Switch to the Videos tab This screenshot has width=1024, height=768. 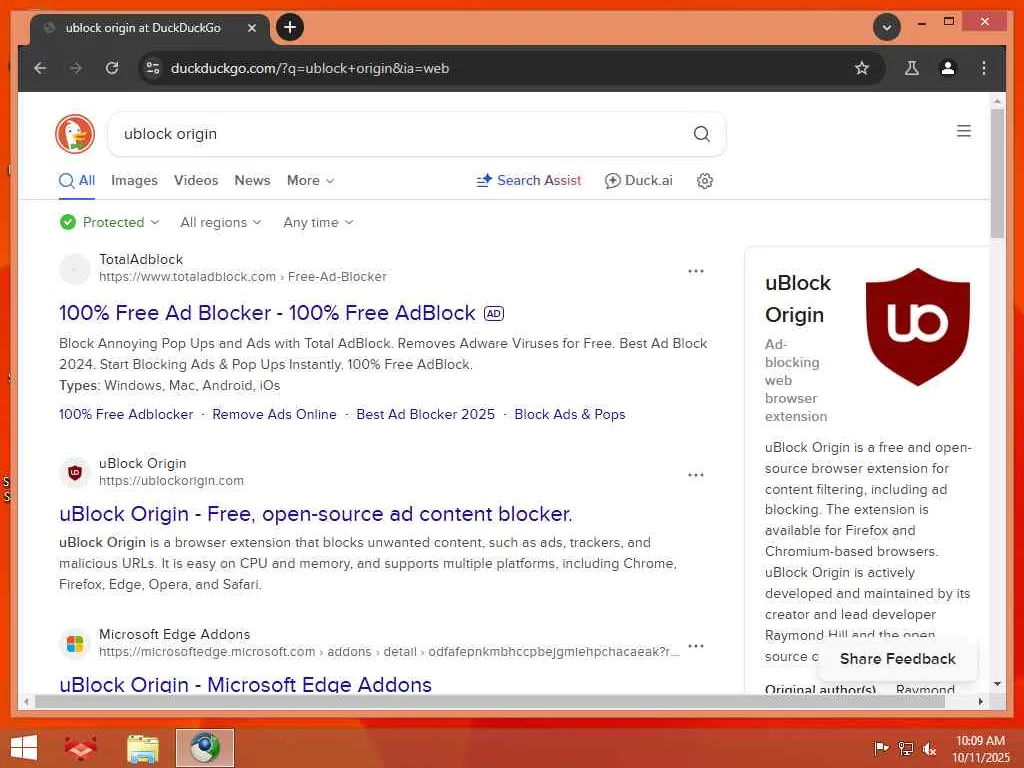(196, 181)
